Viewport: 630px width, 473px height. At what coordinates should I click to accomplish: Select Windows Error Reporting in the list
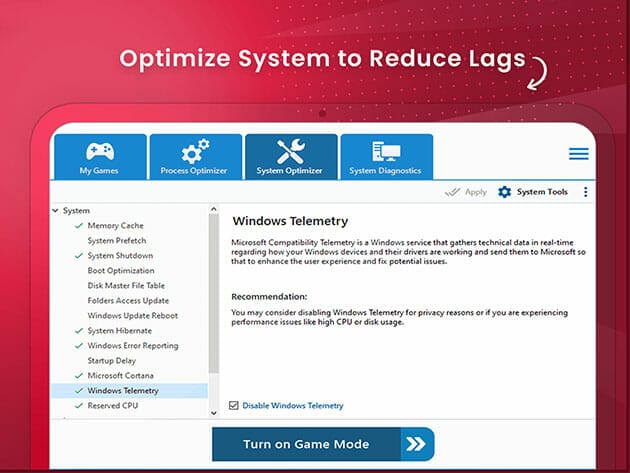pyautogui.click(x=132, y=346)
